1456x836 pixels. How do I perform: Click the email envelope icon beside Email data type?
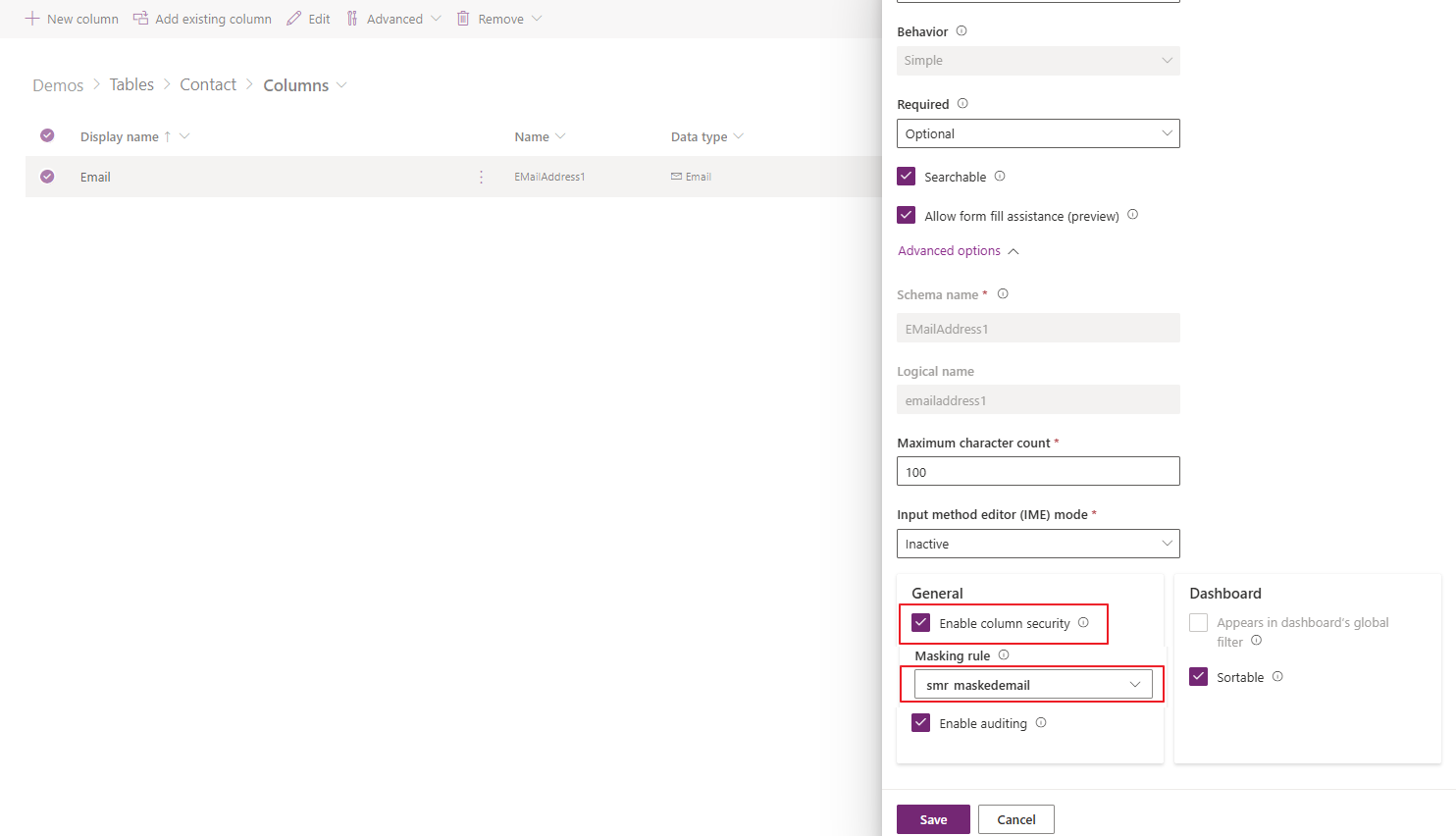point(676,177)
